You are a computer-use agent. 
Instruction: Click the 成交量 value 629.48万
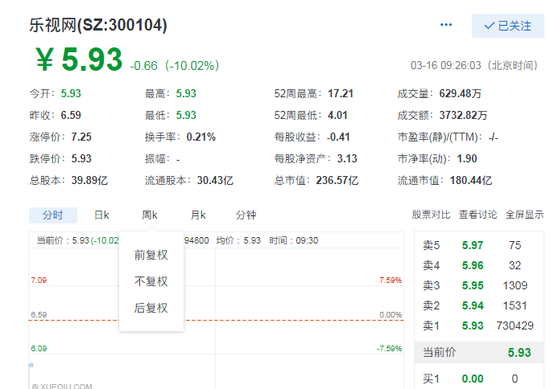[x=460, y=94]
